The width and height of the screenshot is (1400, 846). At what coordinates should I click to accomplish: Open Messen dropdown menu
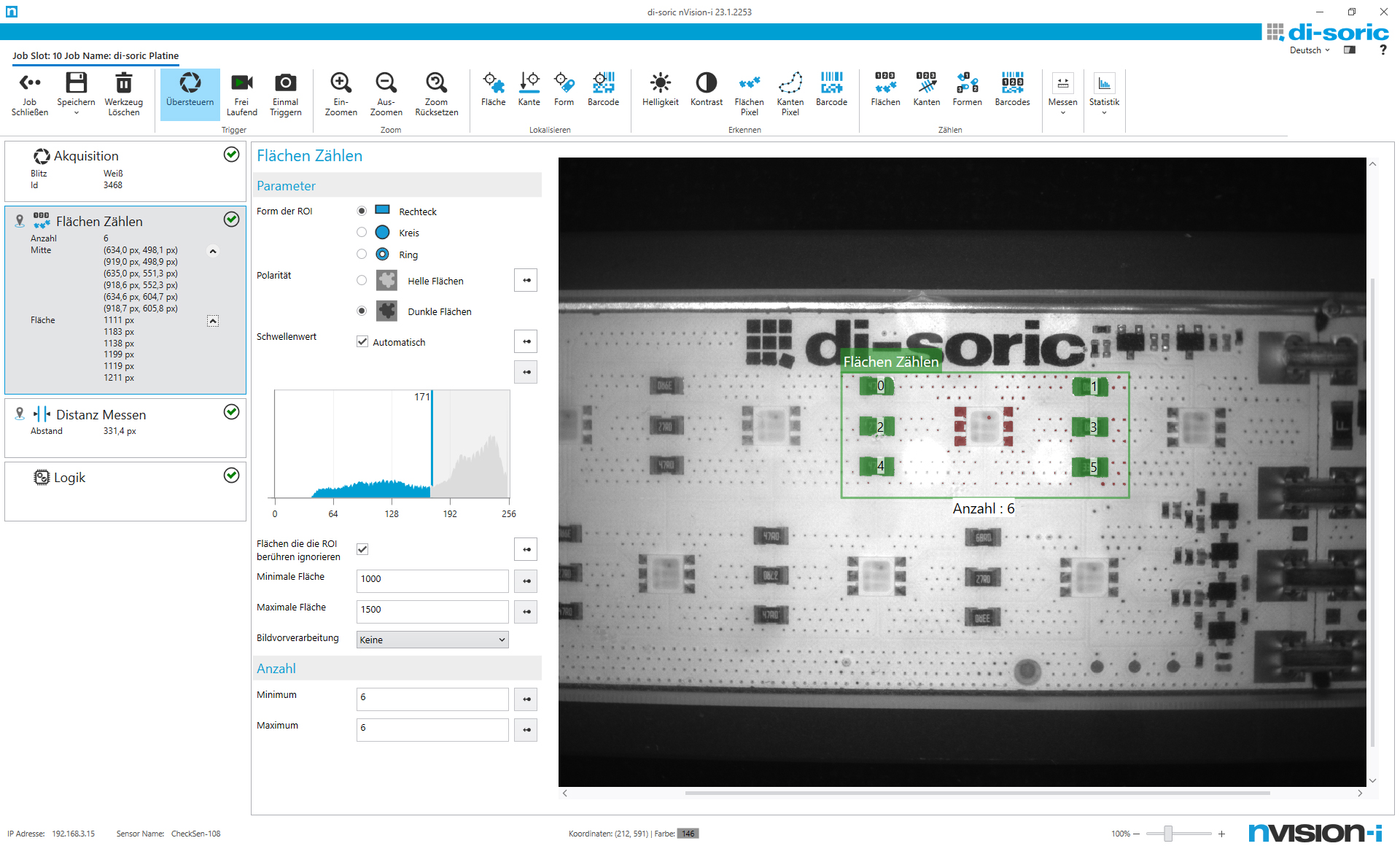tap(1062, 94)
